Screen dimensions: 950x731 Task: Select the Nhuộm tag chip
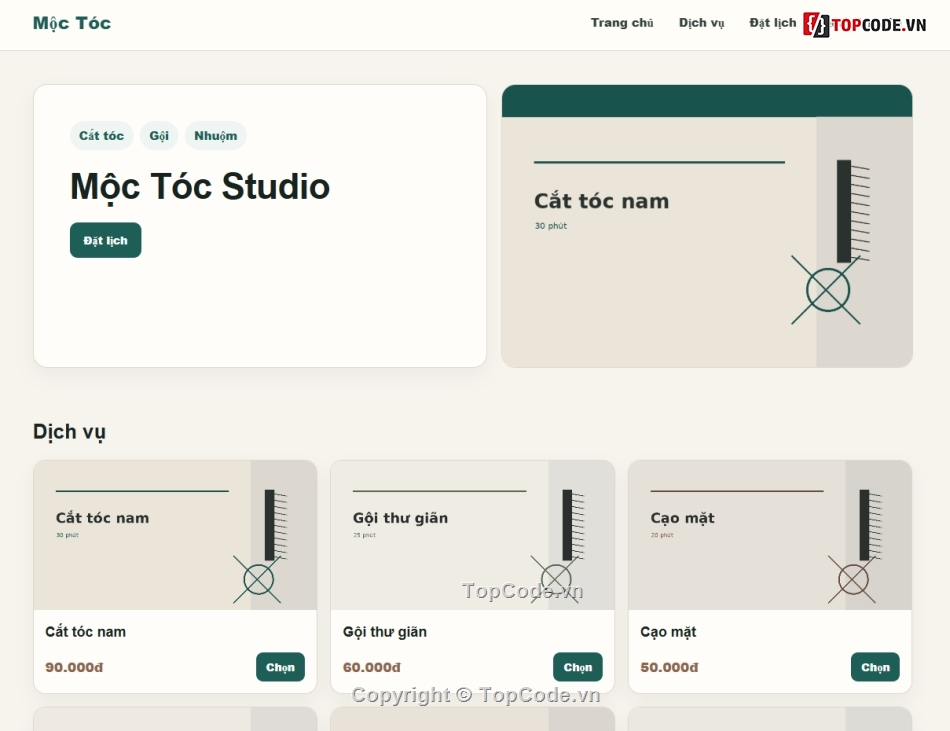pyautogui.click(x=215, y=136)
